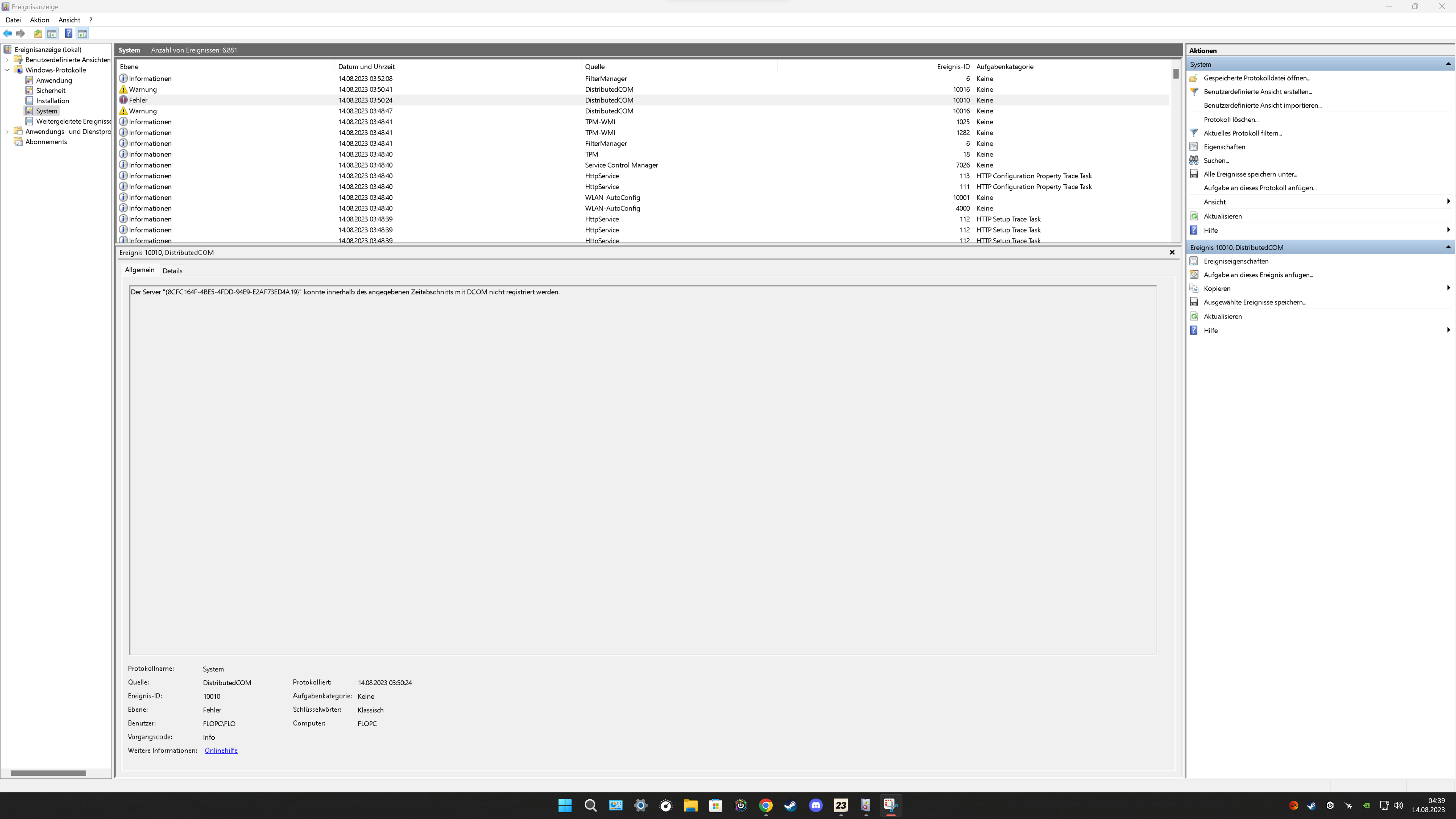
Task: Switch to the Details tab
Action: click(173, 271)
